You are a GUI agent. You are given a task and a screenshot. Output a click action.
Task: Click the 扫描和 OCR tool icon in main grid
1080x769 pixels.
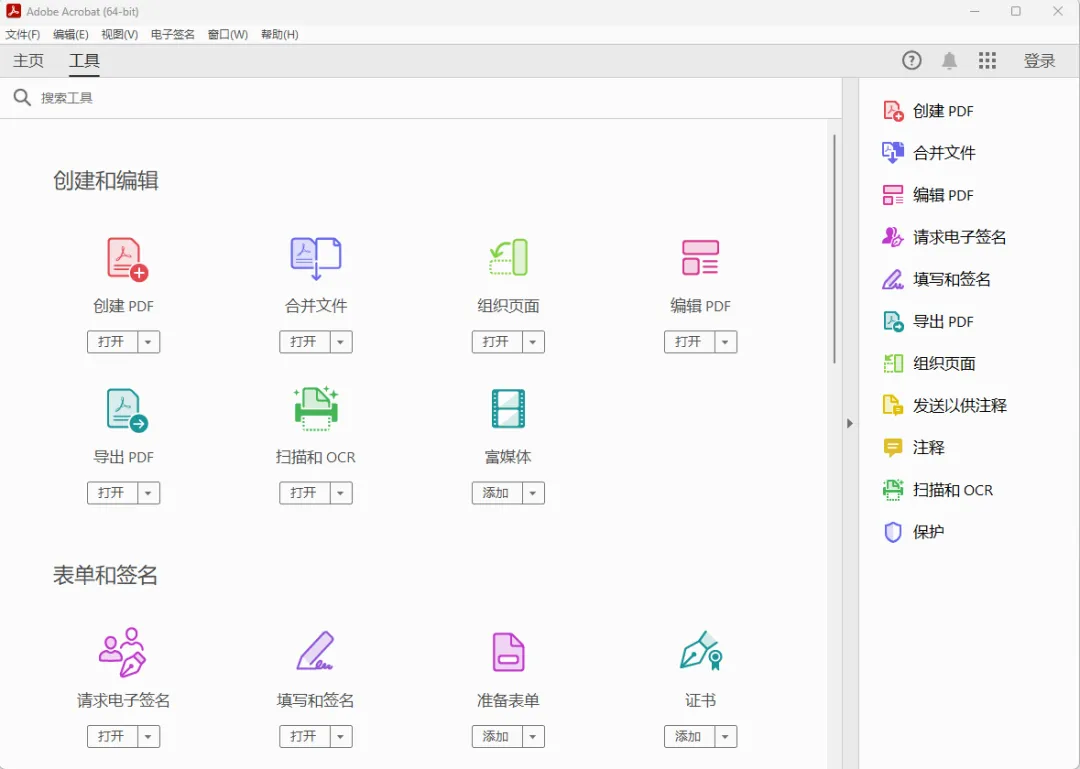click(316, 409)
